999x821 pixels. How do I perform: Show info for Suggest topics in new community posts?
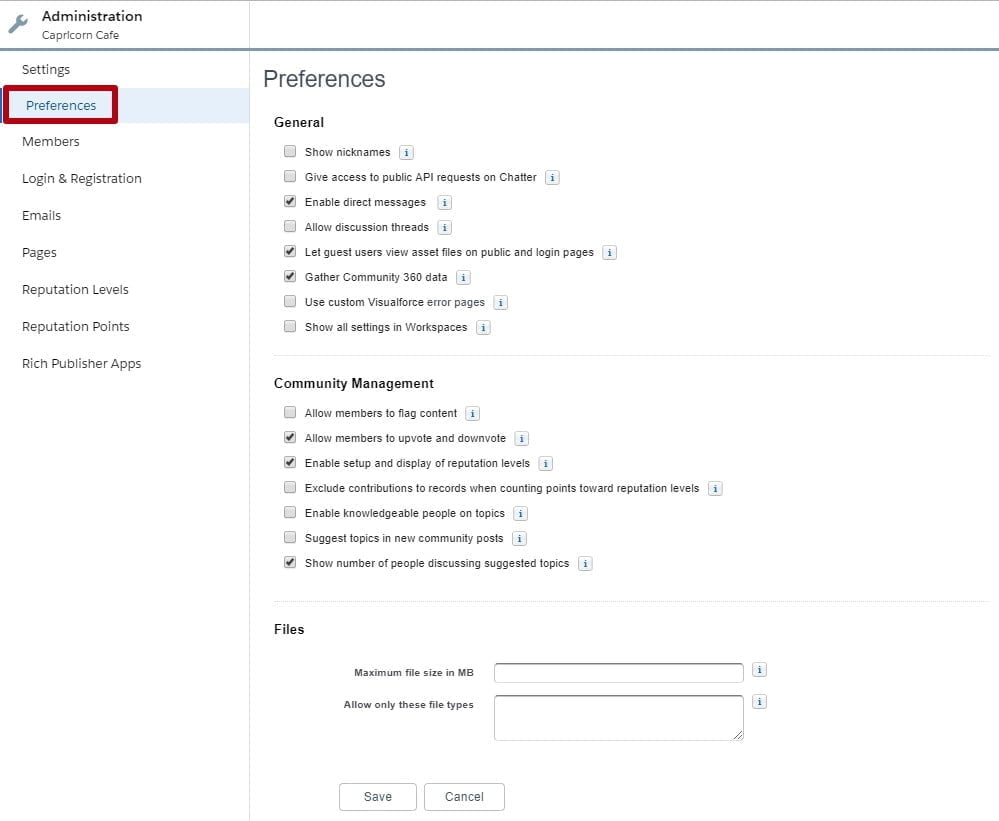pos(519,539)
